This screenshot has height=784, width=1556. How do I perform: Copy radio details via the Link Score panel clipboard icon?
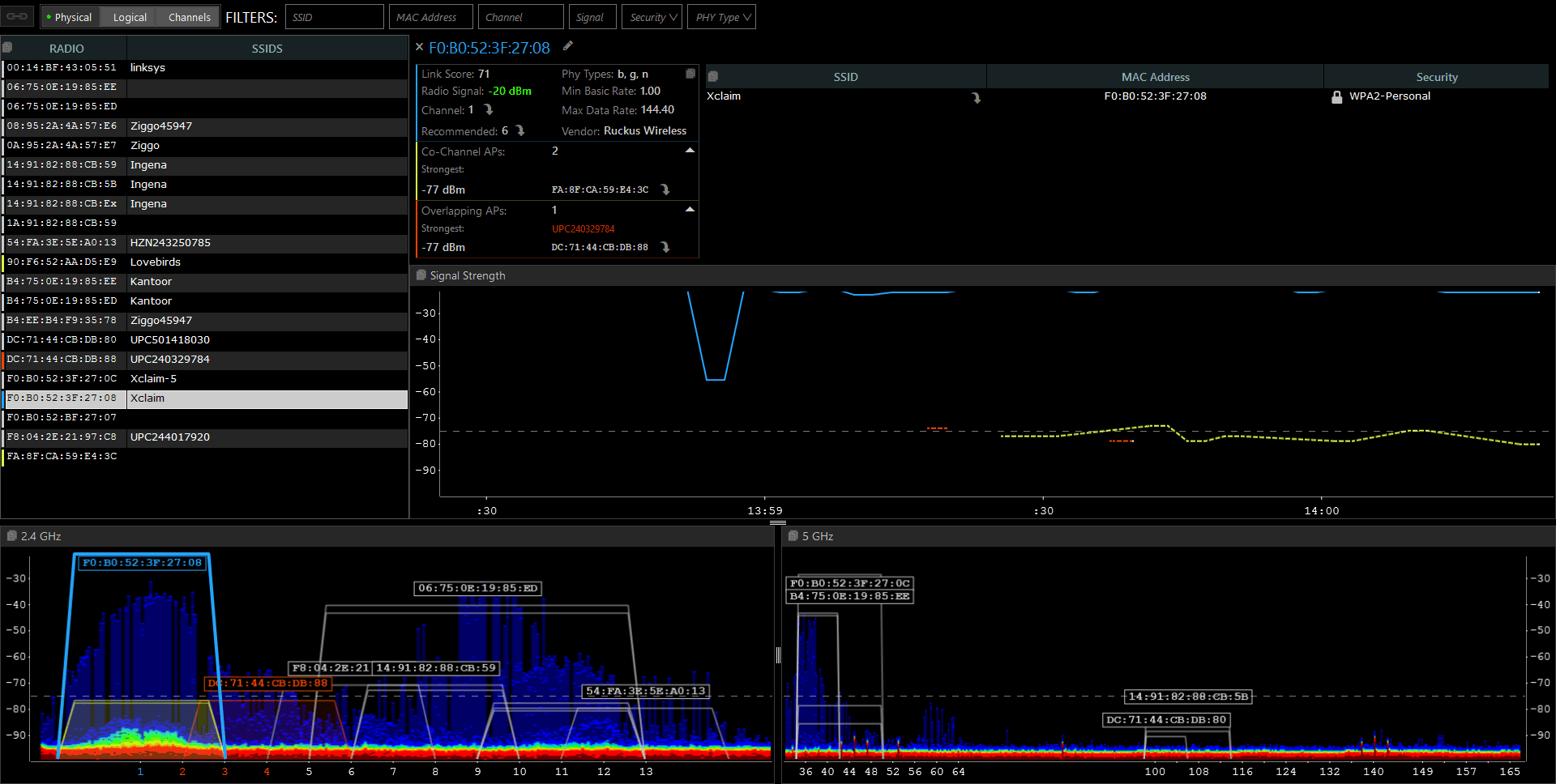click(690, 74)
